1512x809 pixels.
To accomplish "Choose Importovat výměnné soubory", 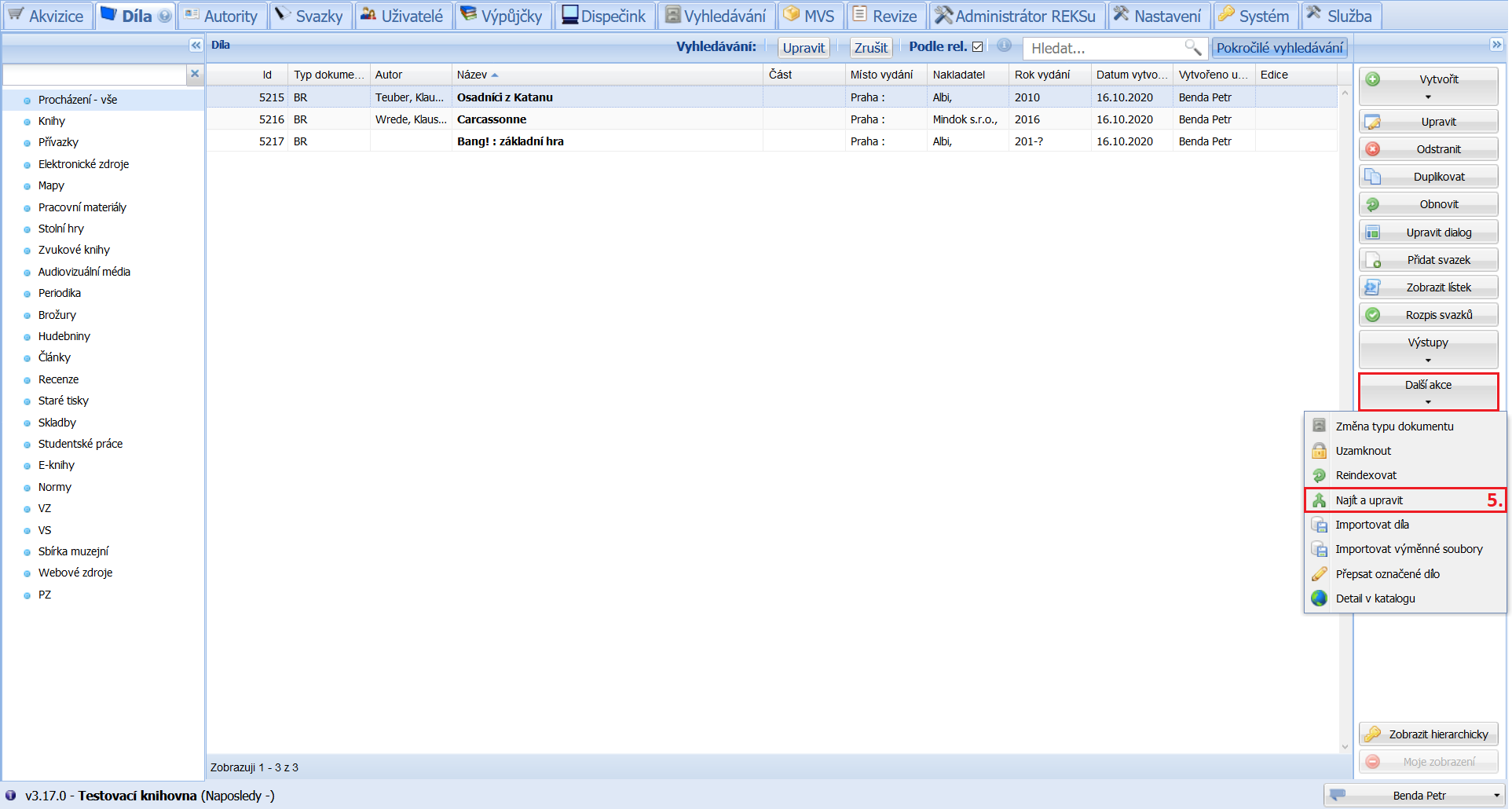I will click(1405, 549).
